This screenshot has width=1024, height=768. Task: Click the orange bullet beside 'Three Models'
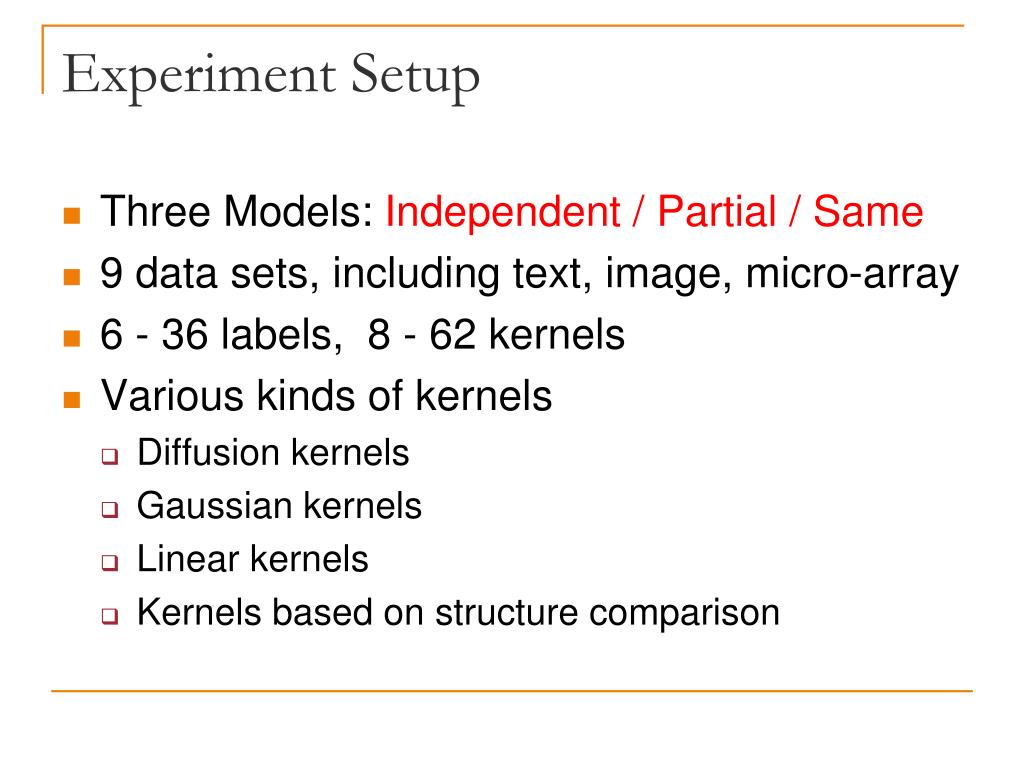coord(72,216)
